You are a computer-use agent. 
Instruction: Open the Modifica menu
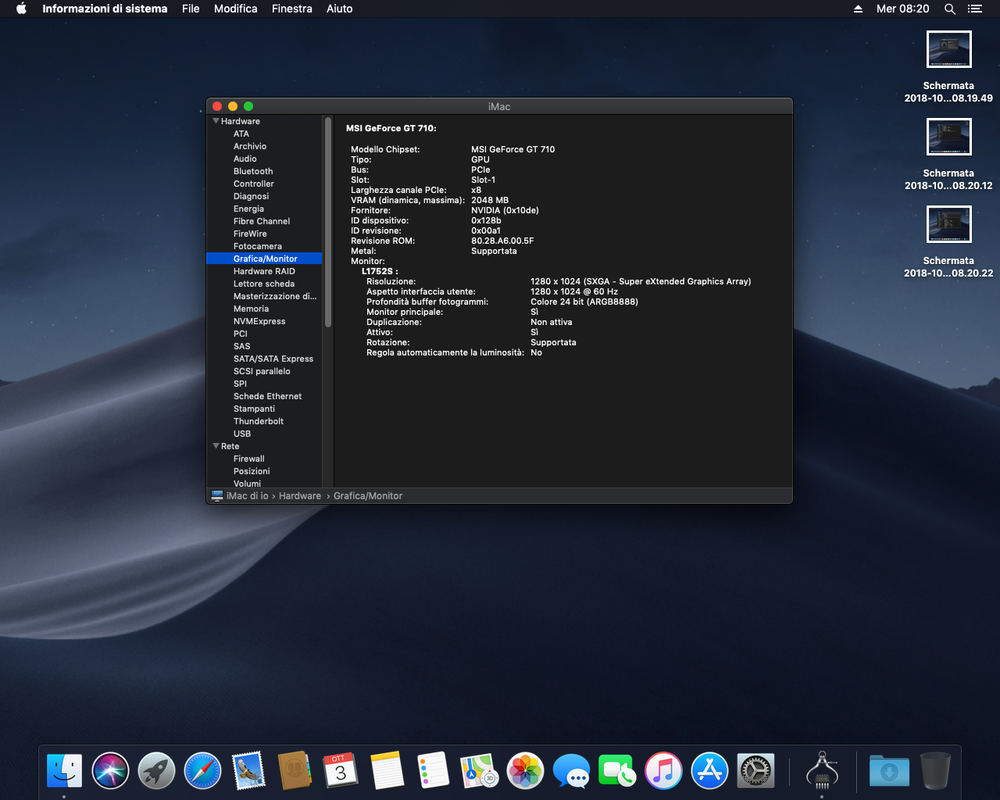[x=235, y=9]
